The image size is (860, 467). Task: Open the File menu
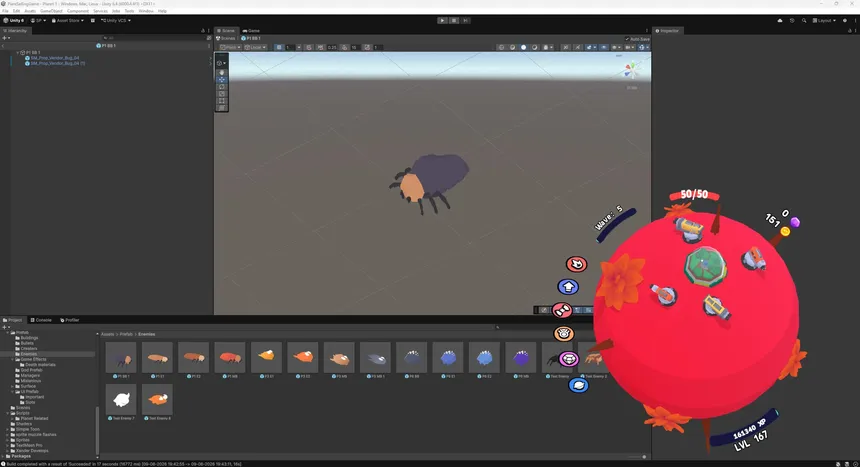[5, 11]
